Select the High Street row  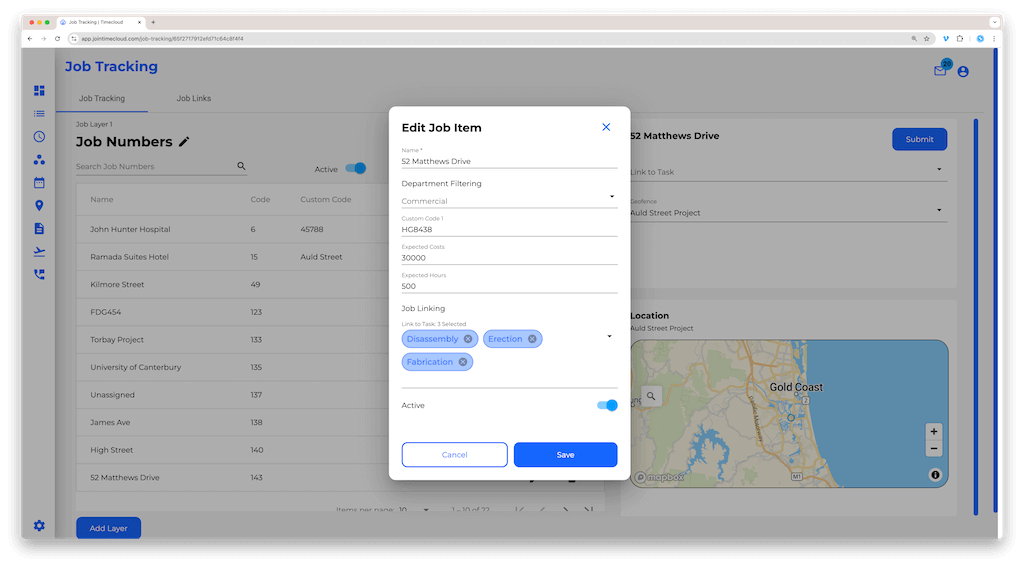pos(233,450)
